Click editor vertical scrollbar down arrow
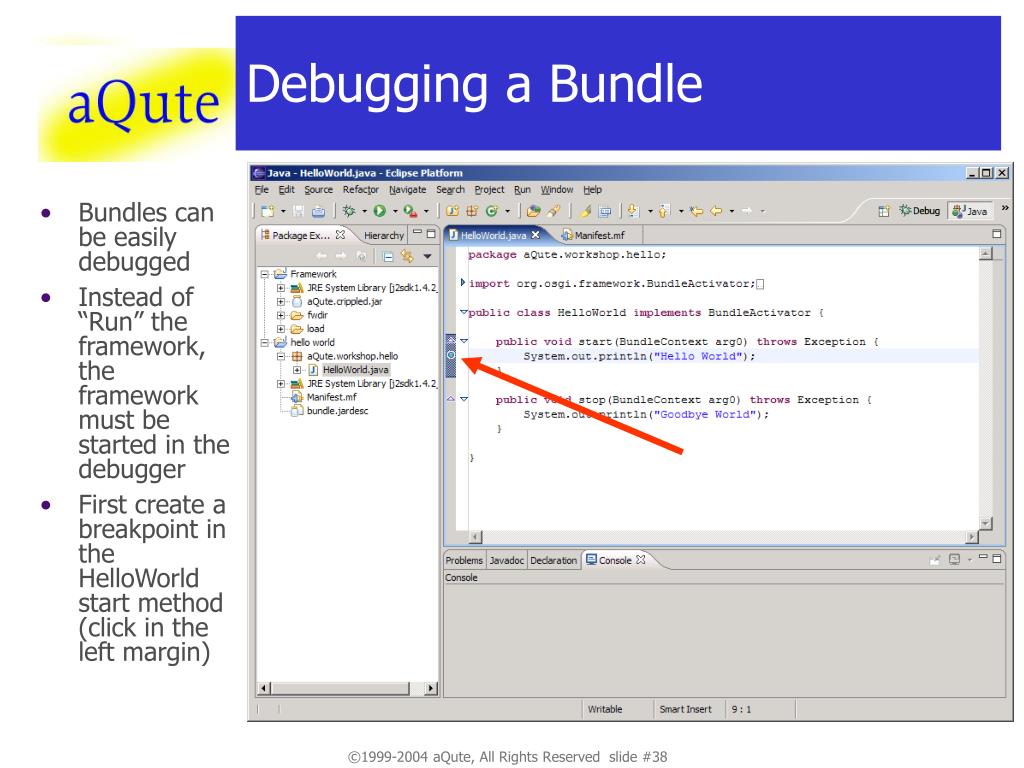The image size is (1024, 768). pos(986,524)
